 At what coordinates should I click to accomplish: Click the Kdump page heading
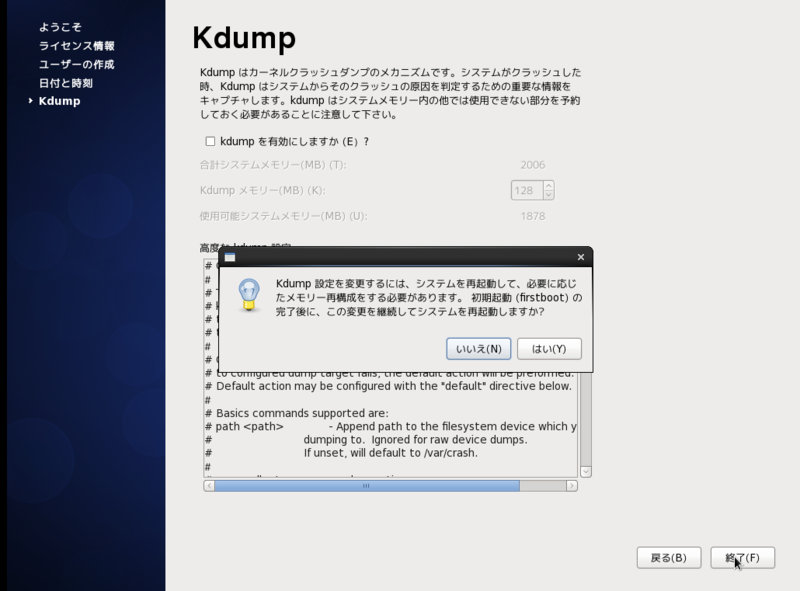click(x=244, y=38)
